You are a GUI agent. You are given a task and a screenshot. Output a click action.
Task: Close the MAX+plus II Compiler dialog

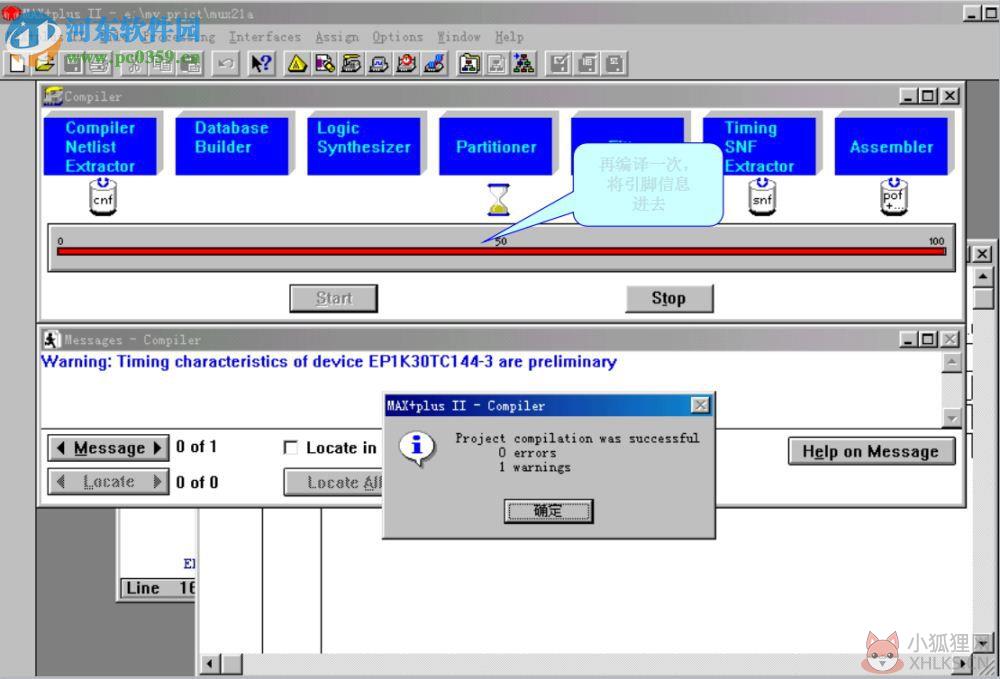click(x=700, y=405)
